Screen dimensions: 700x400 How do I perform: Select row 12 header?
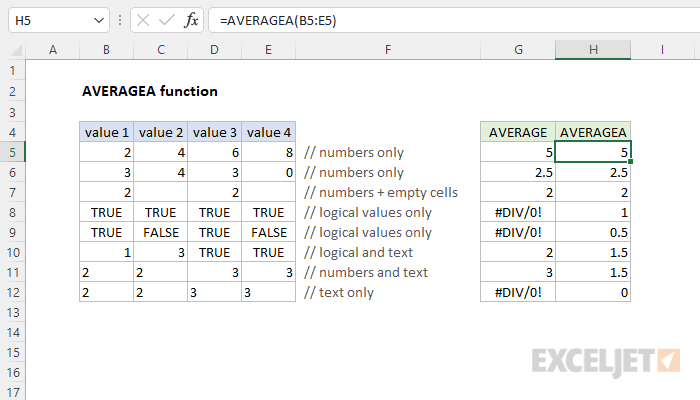click(12, 292)
